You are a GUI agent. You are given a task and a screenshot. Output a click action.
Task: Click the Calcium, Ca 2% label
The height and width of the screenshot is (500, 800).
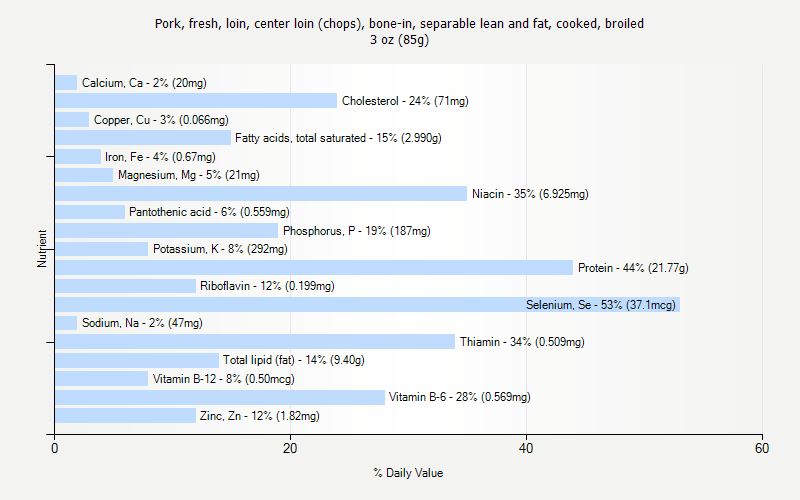pyautogui.click(x=144, y=83)
